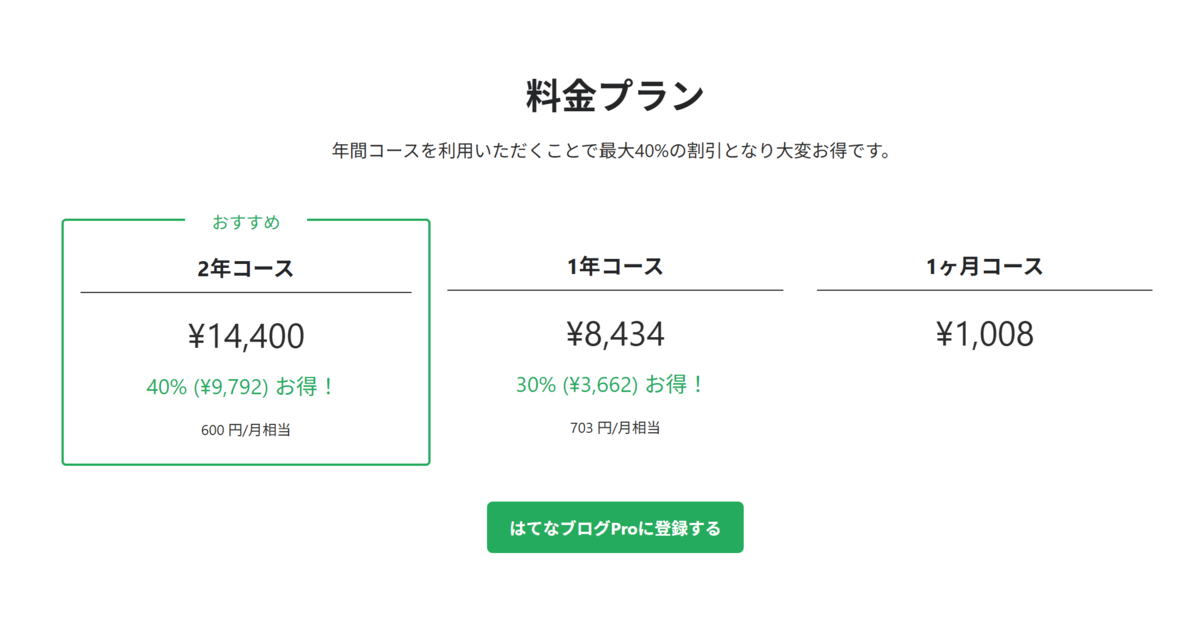Click the divider line under 2年コース
The height and width of the screenshot is (633, 1200).
tap(246, 292)
